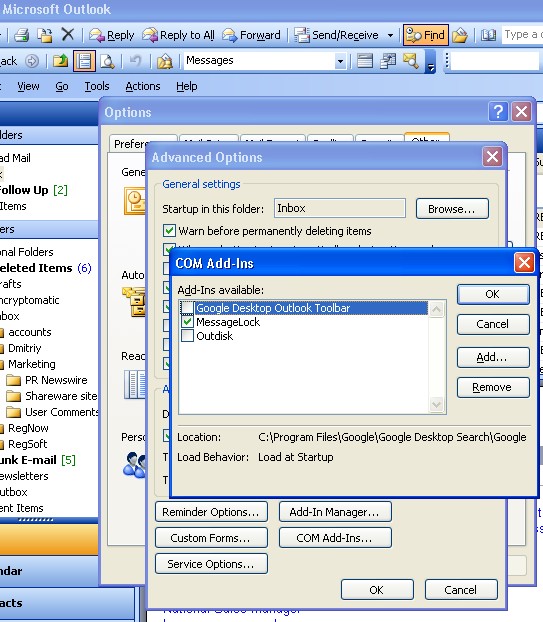
Task: Open the Actions menu
Action: coord(143,86)
